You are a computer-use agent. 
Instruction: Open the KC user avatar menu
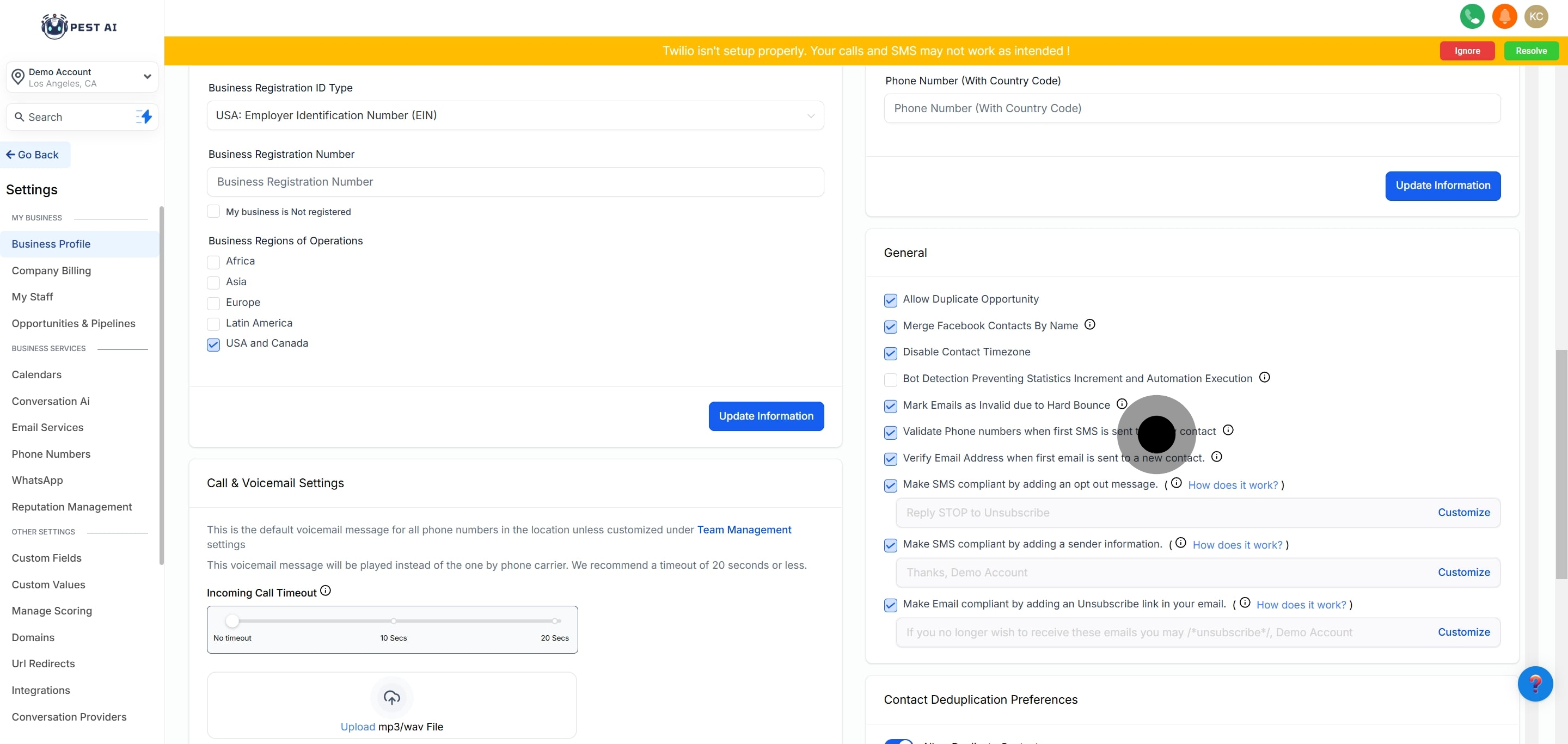(1536, 16)
